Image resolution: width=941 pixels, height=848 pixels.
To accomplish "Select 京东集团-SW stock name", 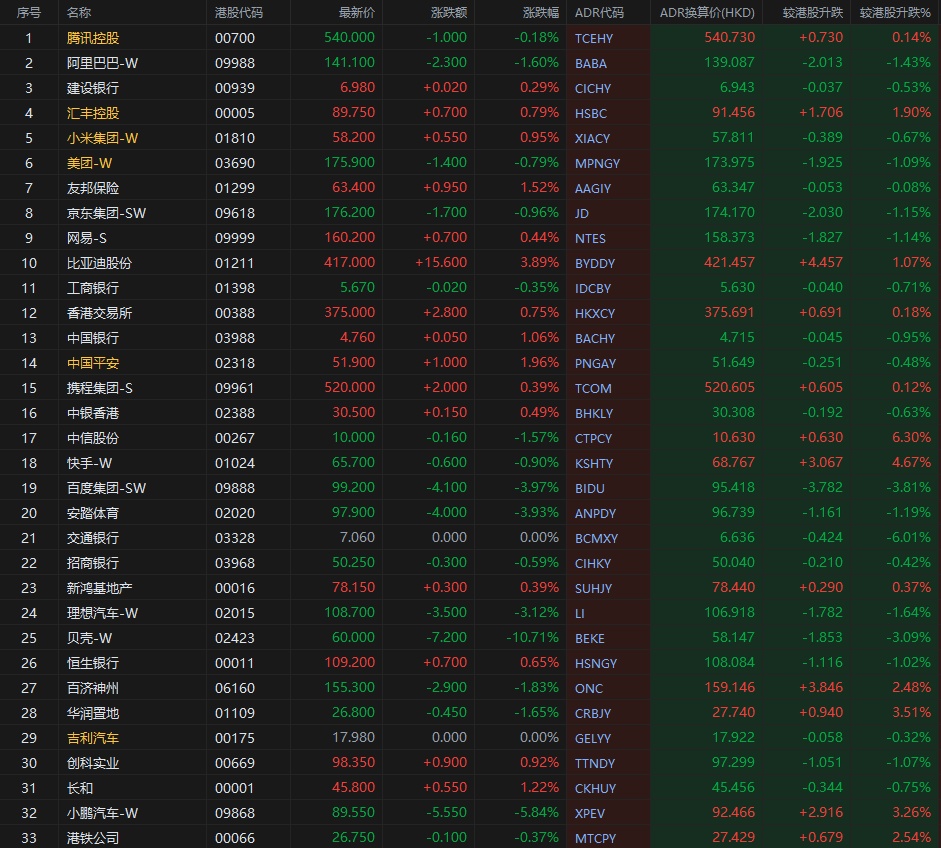I will tap(106, 213).
